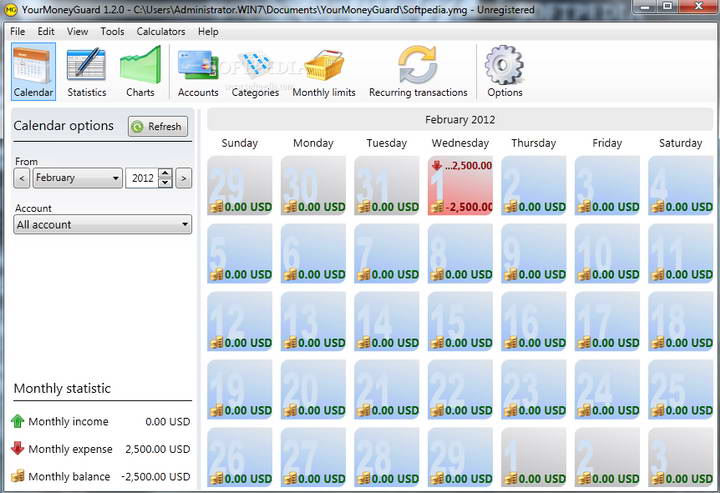Click the red Monthly expense arrow icon
Image resolution: width=720 pixels, height=493 pixels.
point(17,448)
